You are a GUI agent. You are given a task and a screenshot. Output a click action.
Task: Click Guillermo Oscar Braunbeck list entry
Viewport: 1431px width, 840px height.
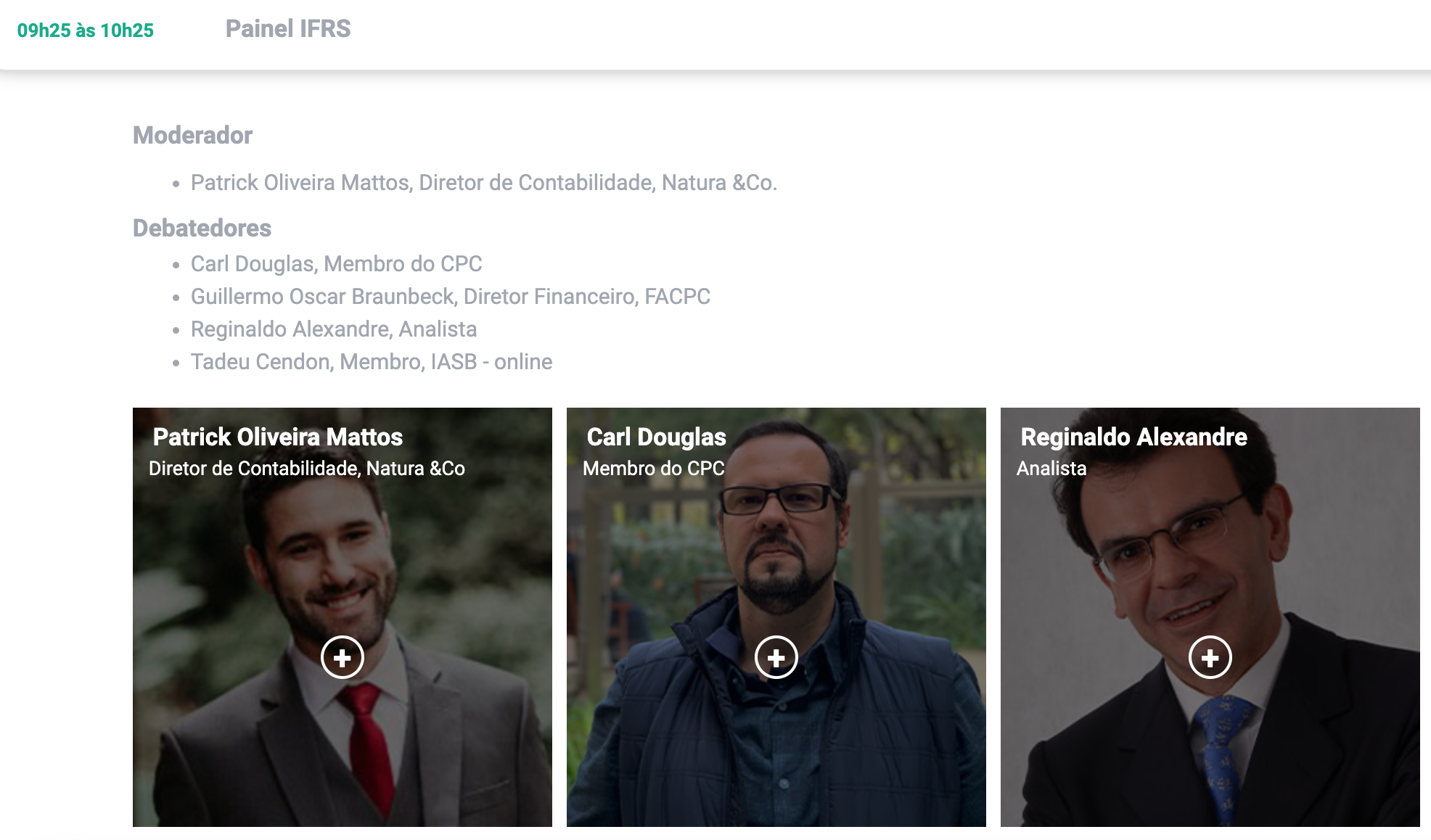(451, 297)
